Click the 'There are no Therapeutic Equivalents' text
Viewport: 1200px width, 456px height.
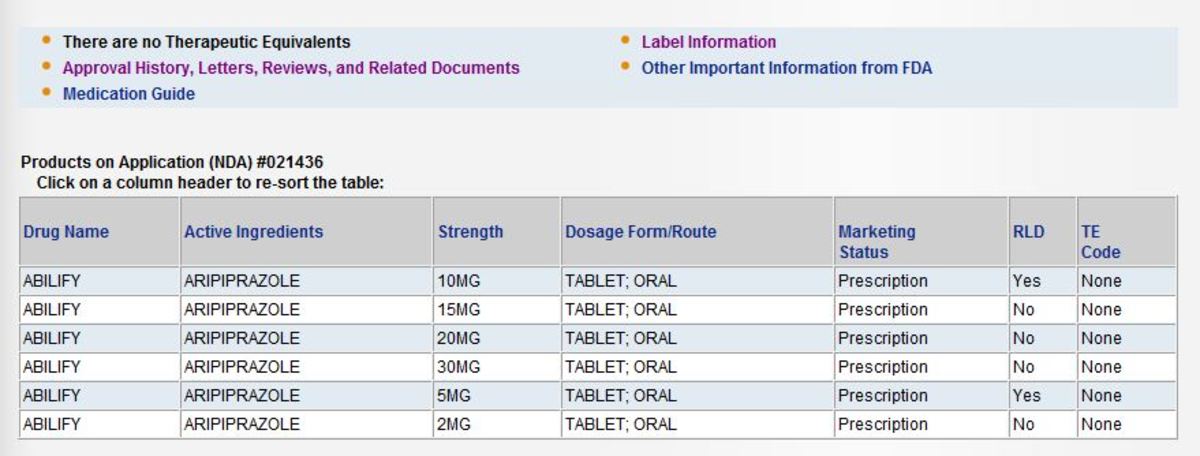tap(207, 42)
